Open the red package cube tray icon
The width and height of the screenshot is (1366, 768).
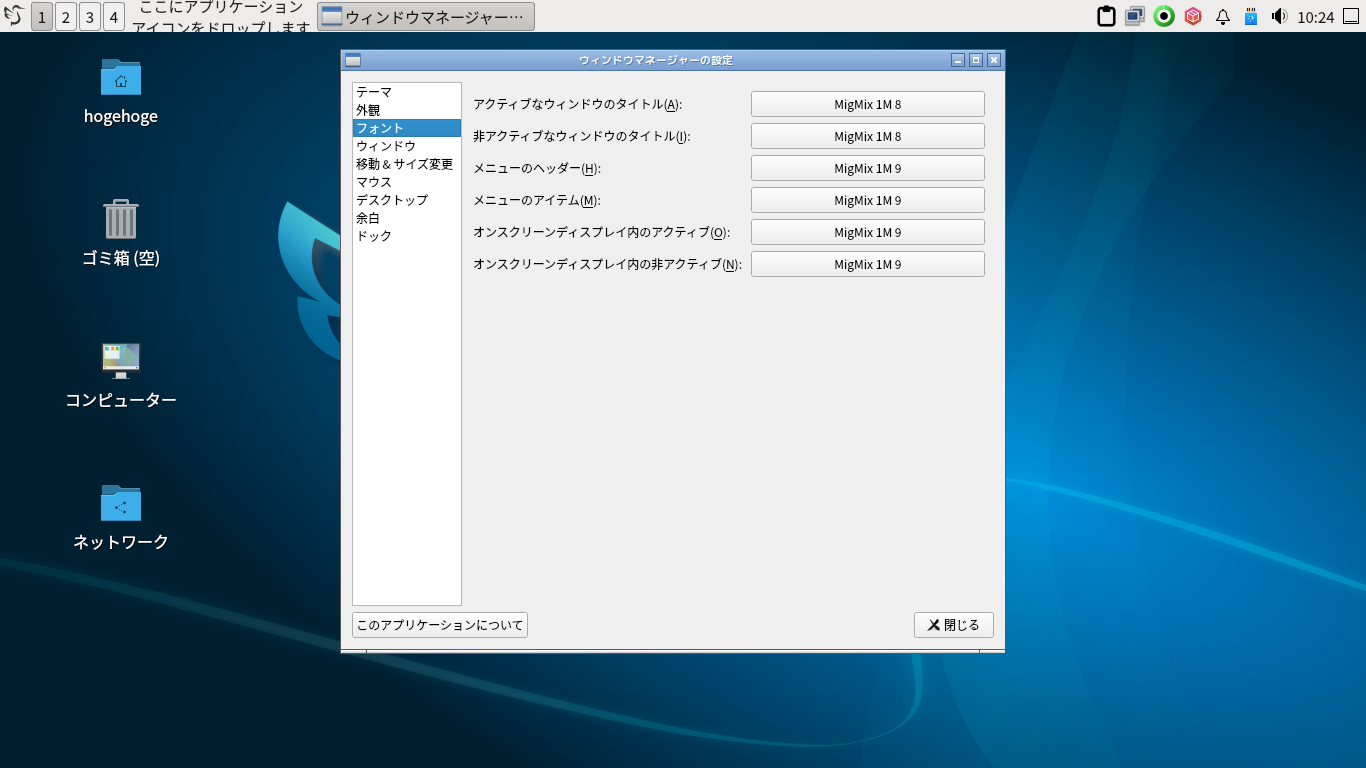[x=1193, y=16]
